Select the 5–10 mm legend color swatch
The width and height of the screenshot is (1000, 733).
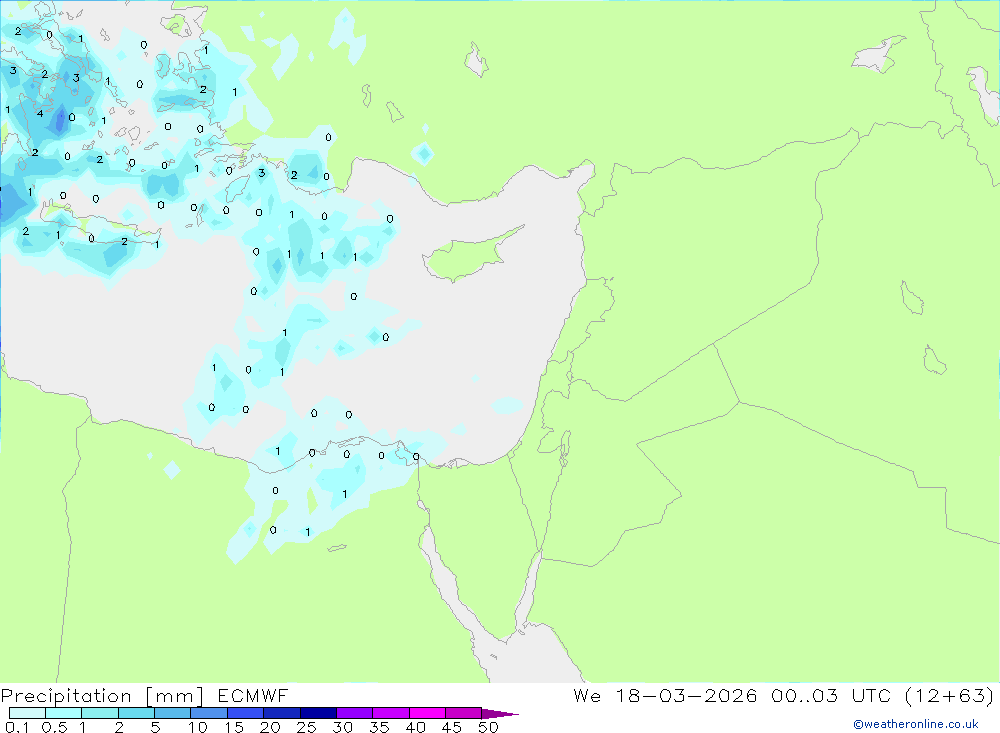173,713
